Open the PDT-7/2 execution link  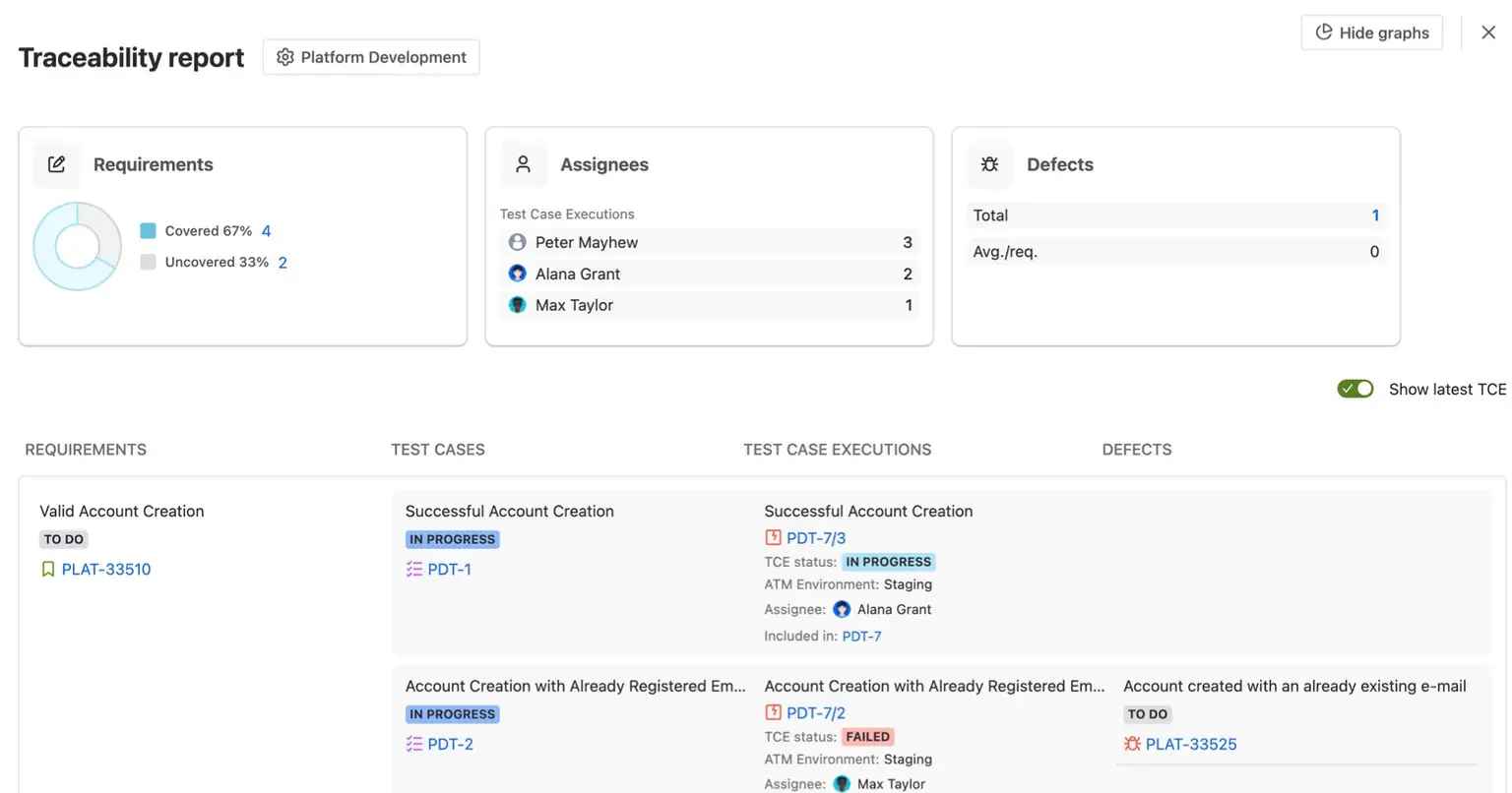(816, 712)
